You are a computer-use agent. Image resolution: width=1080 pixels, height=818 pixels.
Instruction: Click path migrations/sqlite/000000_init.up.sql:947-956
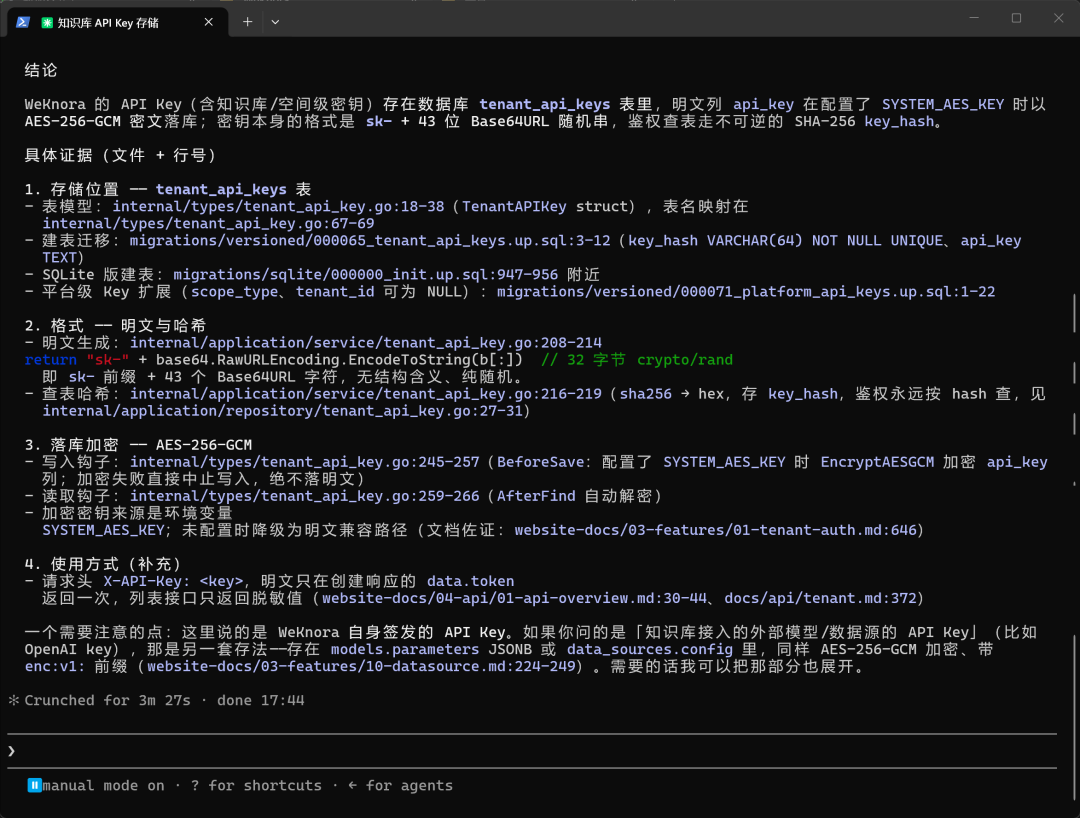pyautogui.click(x=366, y=275)
